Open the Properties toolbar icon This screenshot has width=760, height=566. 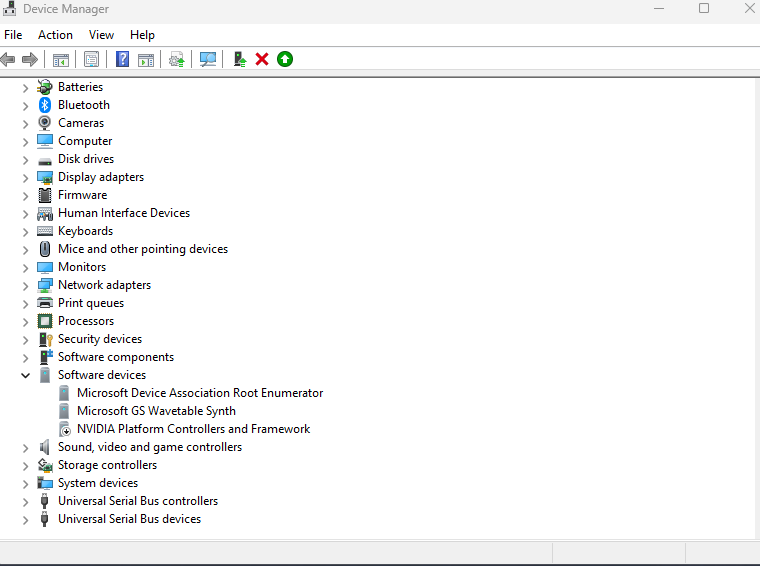[x=91, y=60]
